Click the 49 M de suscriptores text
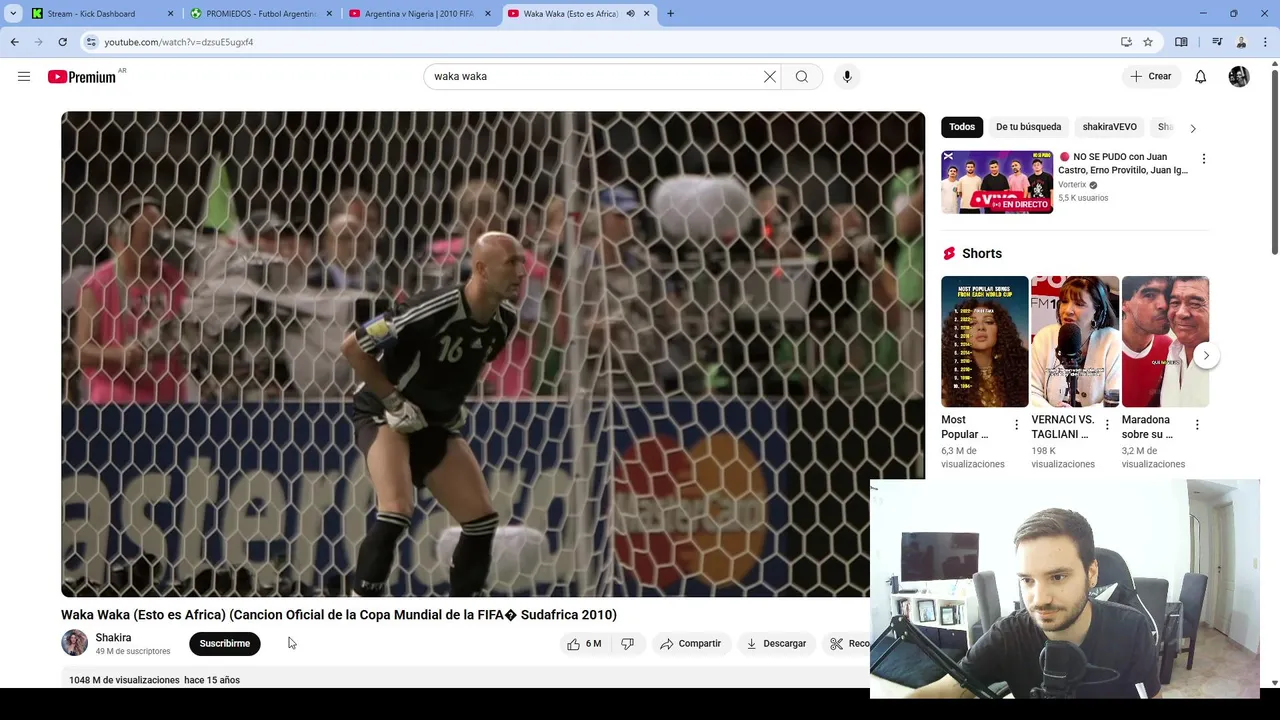Screen dimensions: 1280x720 (133, 652)
